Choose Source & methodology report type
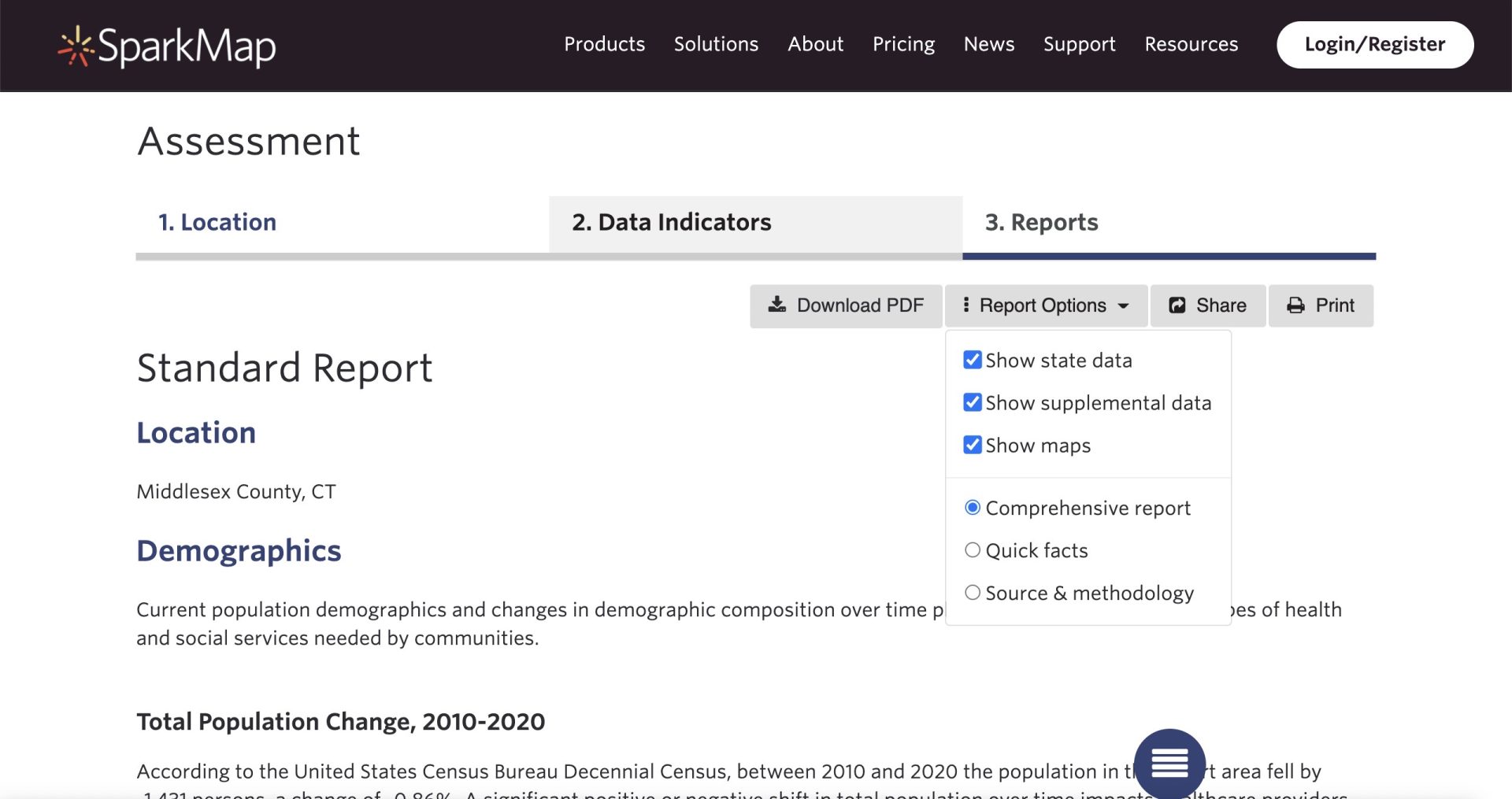 pyautogui.click(x=973, y=593)
